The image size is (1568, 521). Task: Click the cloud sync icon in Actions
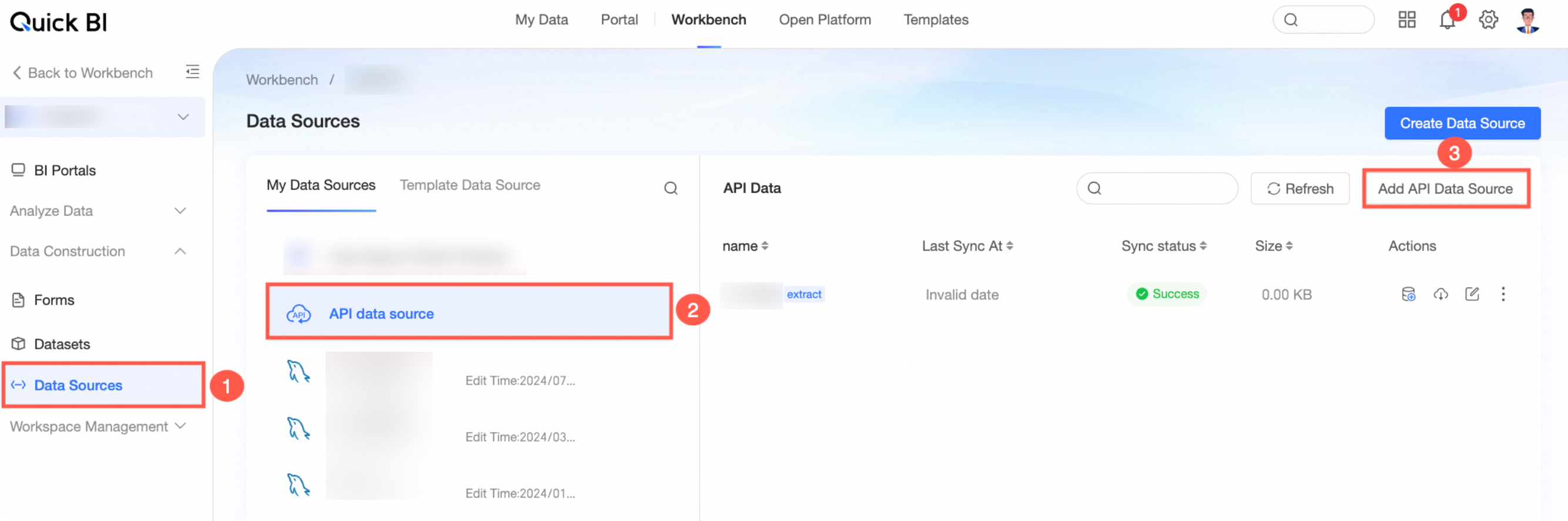click(1440, 295)
